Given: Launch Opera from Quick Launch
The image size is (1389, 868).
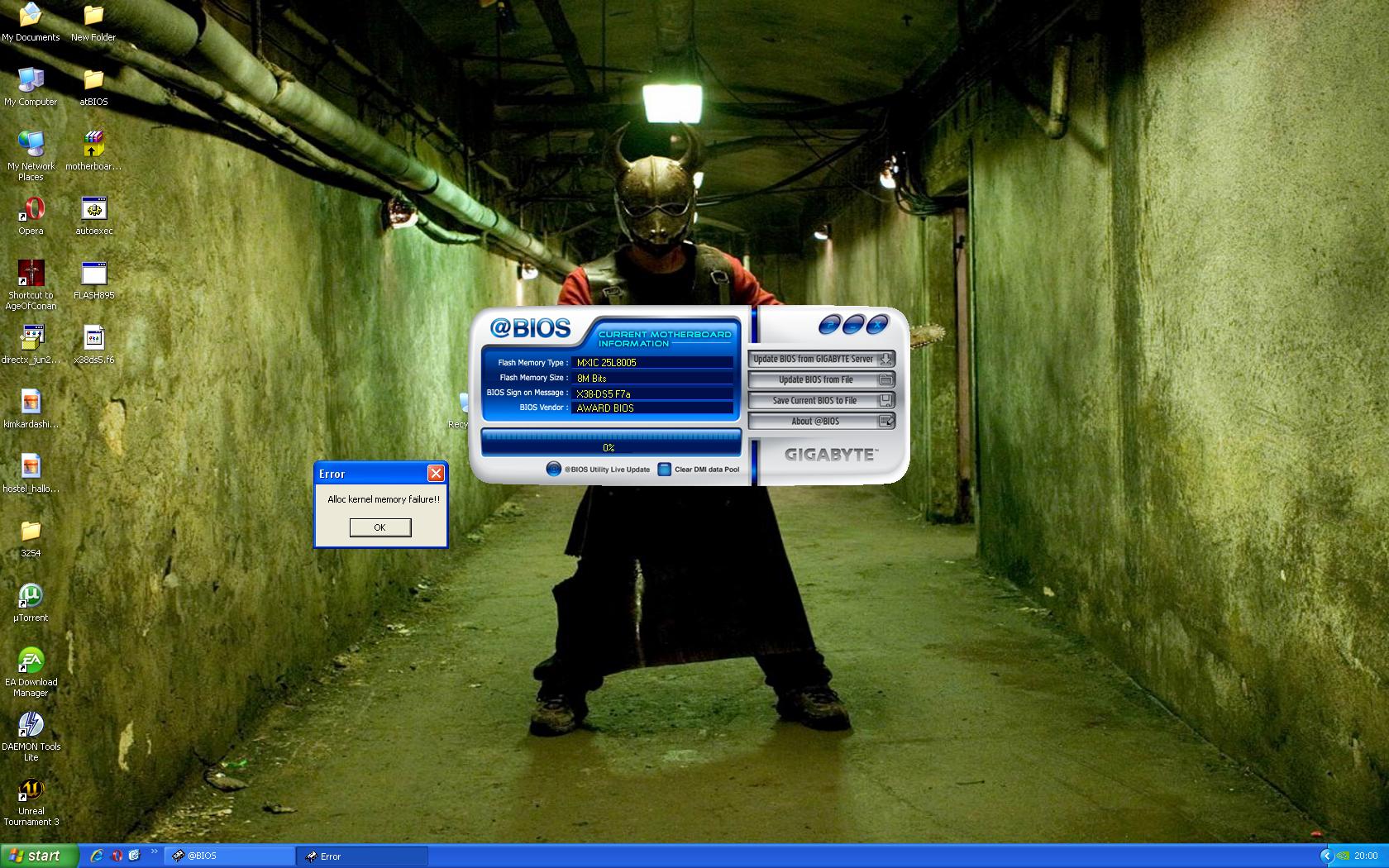Looking at the screenshot, I should pos(117,856).
